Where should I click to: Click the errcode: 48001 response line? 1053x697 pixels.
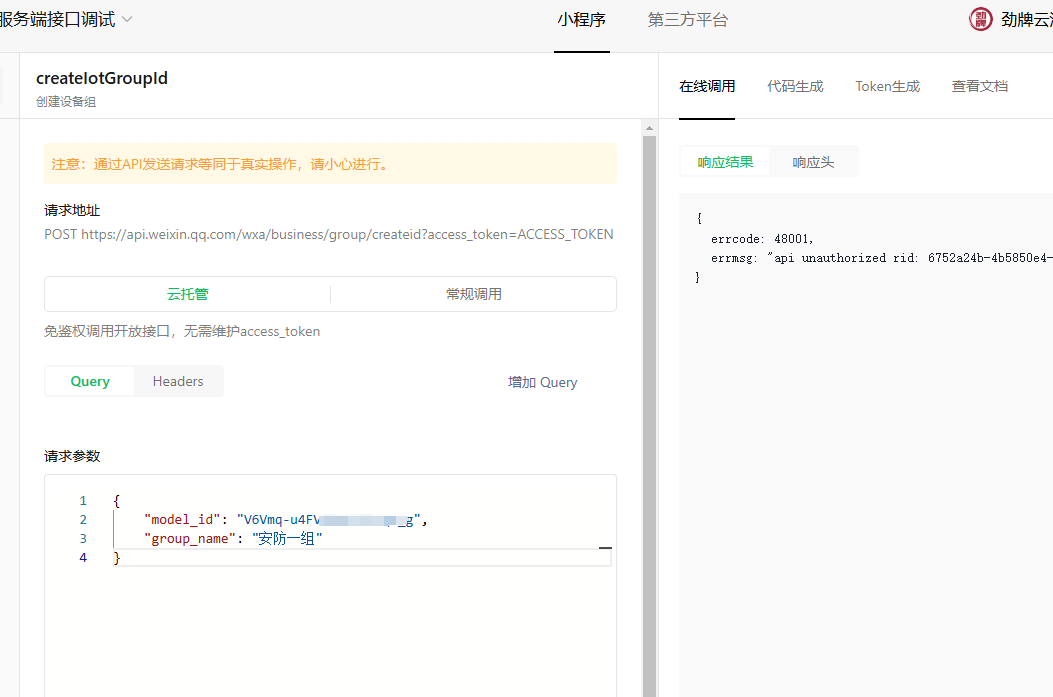point(762,239)
